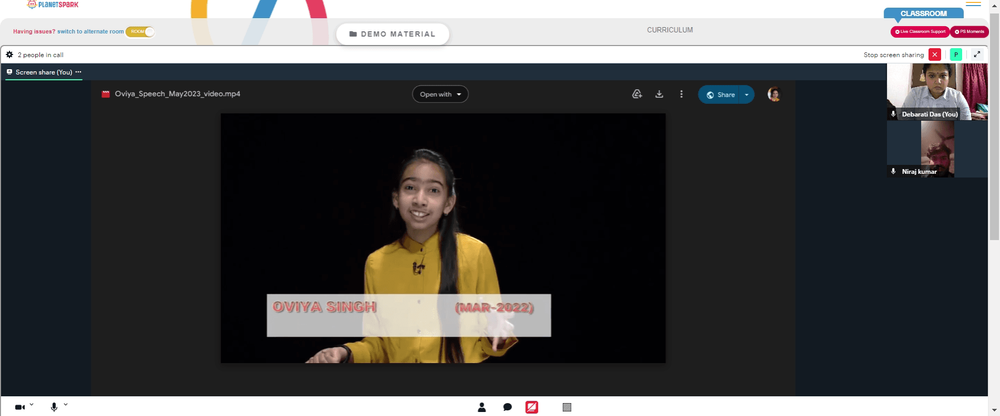
Task: Open the Share button dropdown arrow
Action: pyautogui.click(x=747, y=94)
